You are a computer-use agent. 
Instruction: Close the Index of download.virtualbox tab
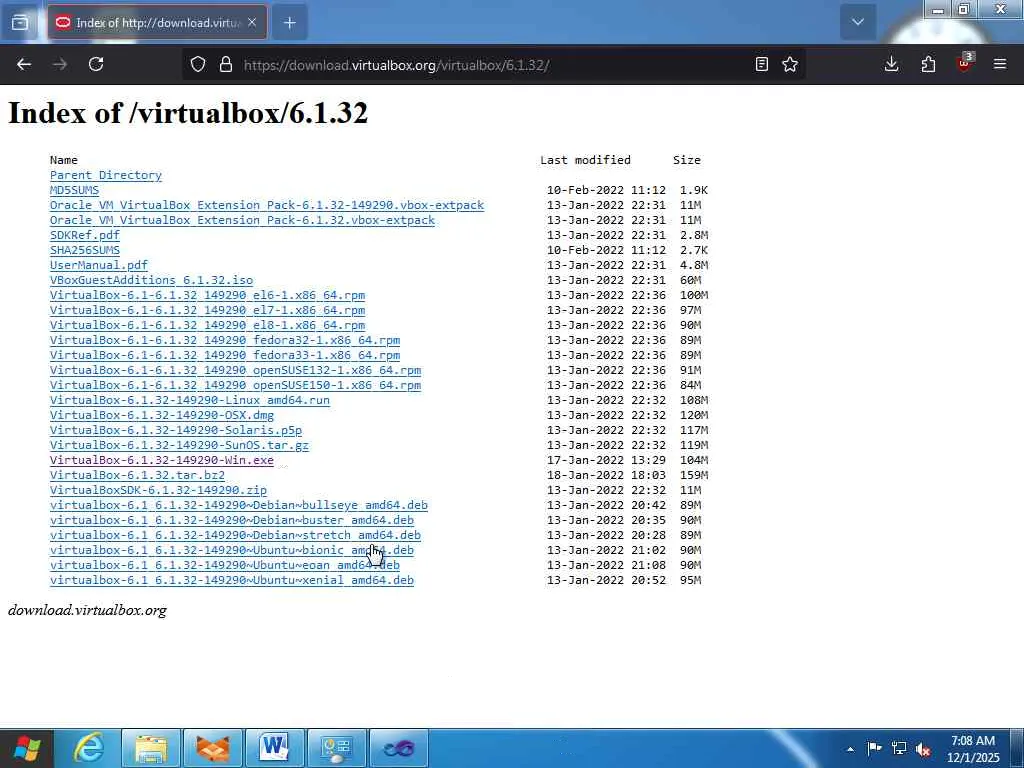point(252,23)
